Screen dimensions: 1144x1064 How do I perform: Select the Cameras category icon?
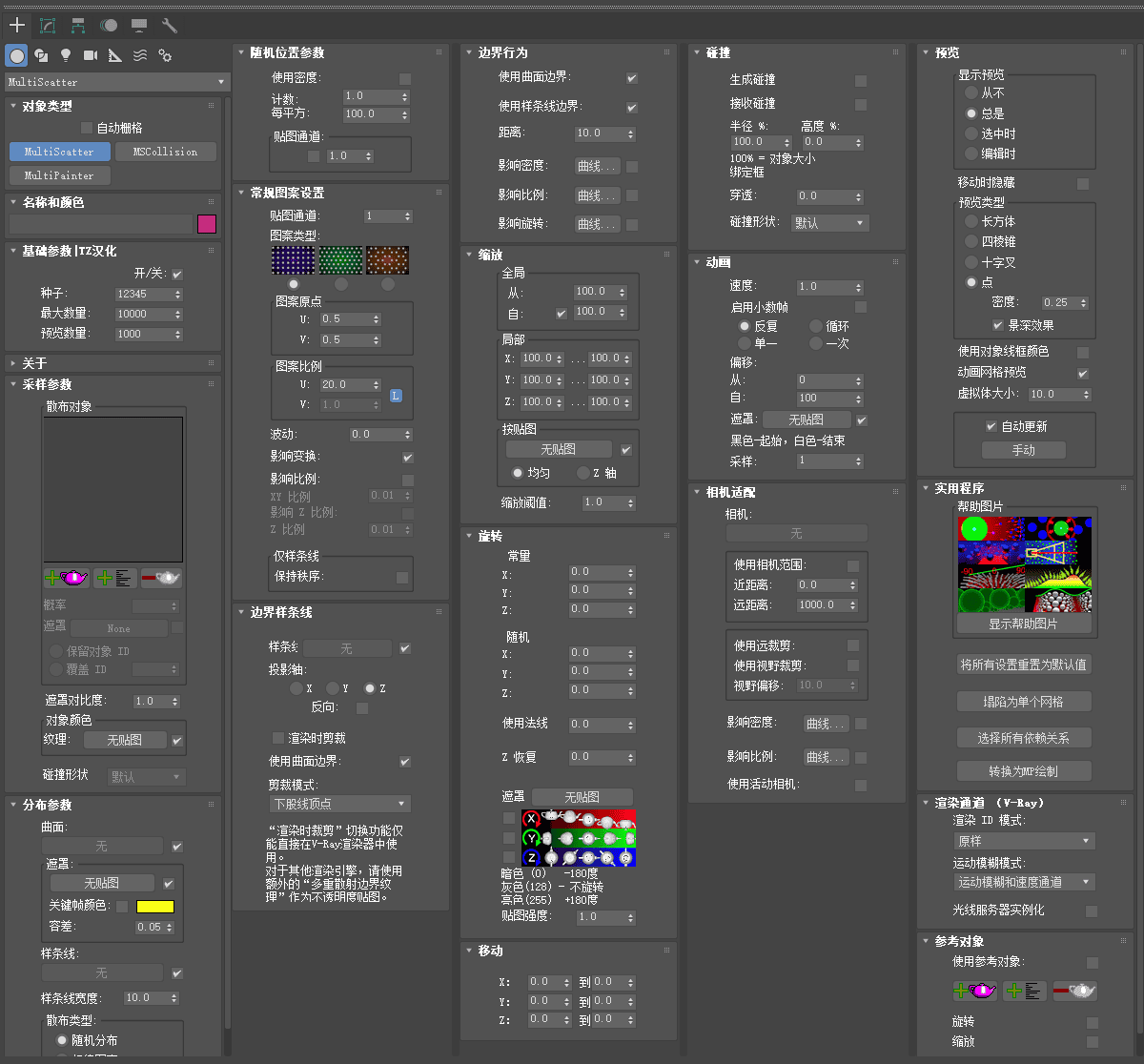[x=91, y=55]
